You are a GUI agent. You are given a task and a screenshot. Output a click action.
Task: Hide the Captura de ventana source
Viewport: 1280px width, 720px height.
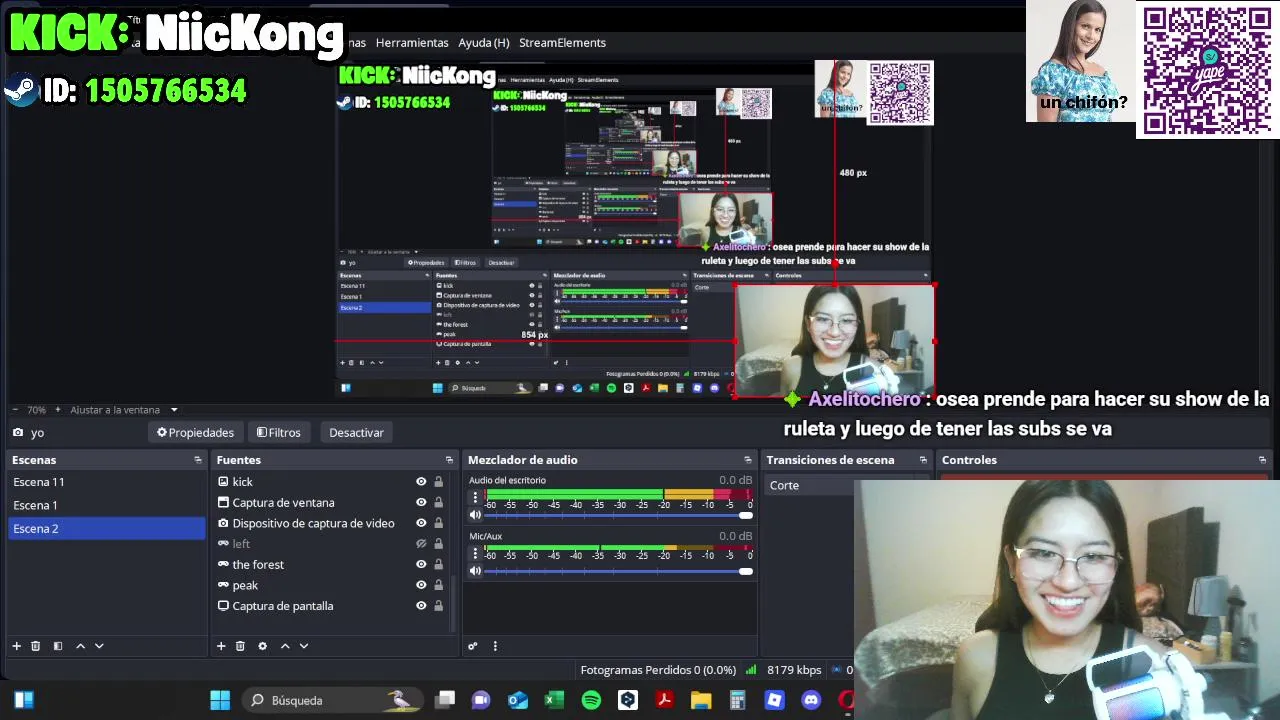point(421,503)
